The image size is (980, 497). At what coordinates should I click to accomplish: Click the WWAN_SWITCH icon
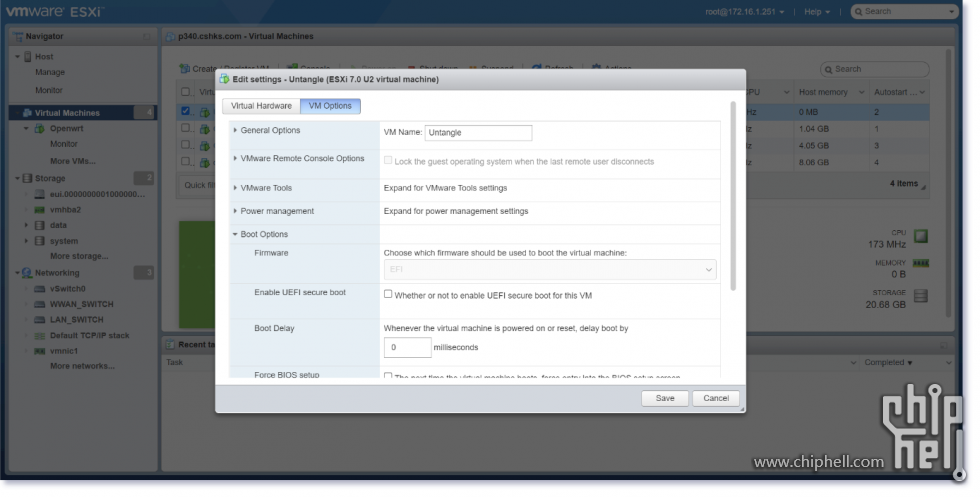(39, 304)
